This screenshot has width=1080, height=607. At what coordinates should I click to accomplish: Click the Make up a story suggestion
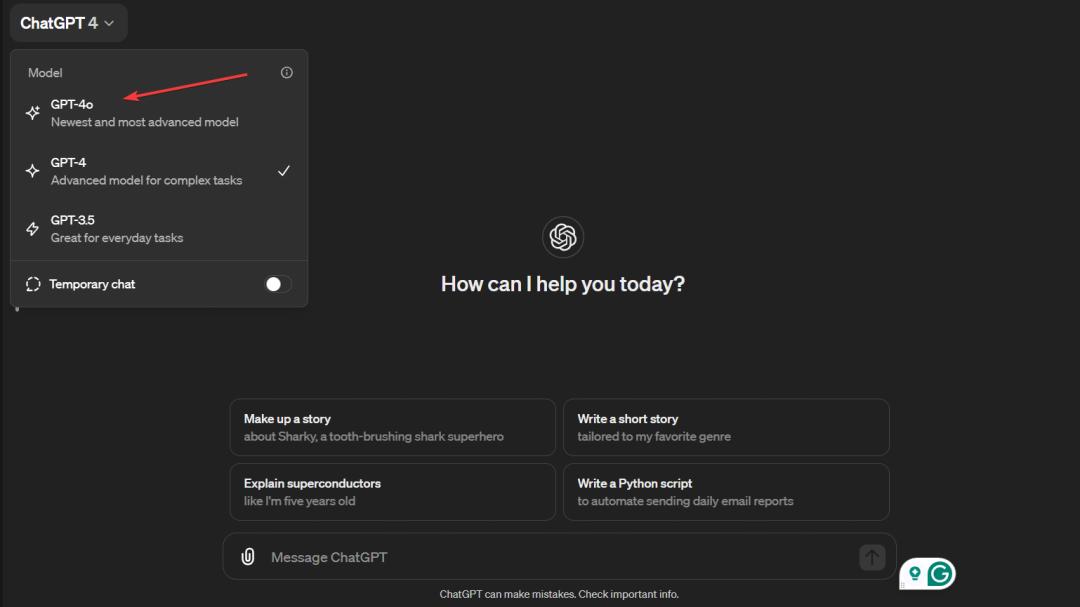click(392, 427)
